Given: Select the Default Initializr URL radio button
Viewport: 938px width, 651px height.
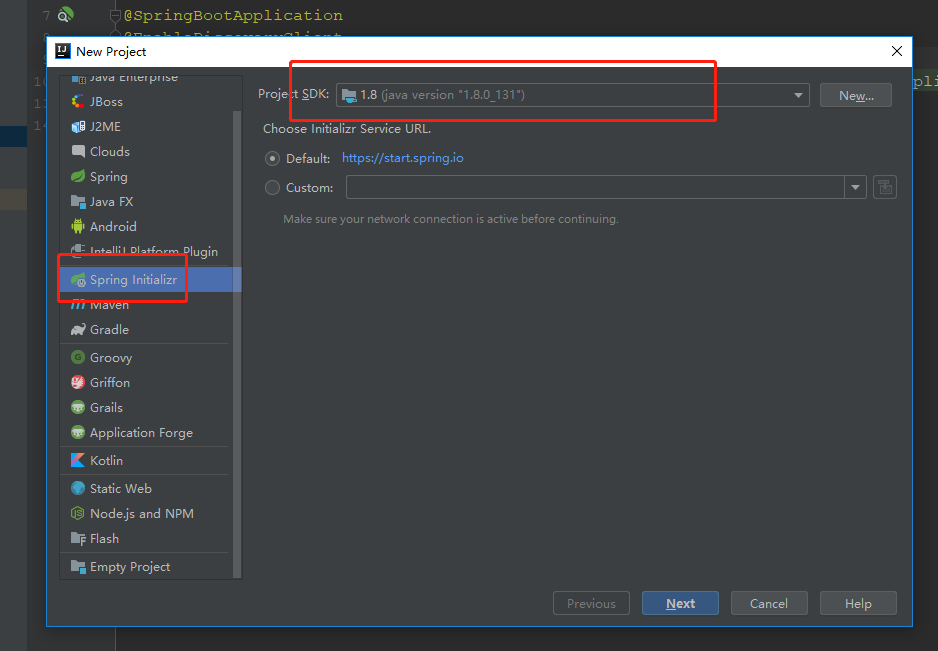Looking at the screenshot, I should (272, 159).
